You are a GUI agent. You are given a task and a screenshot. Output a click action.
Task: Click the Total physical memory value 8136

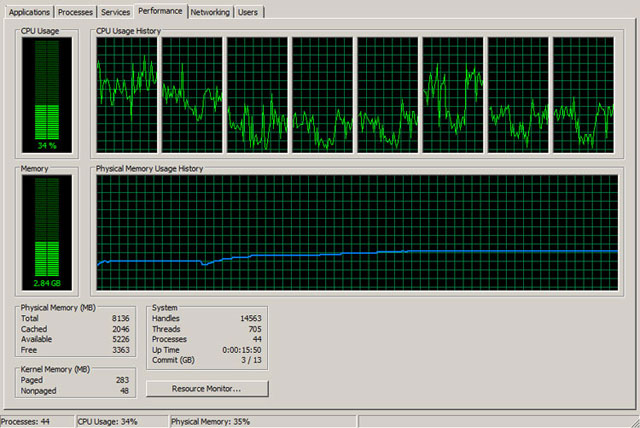tap(121, 318)
